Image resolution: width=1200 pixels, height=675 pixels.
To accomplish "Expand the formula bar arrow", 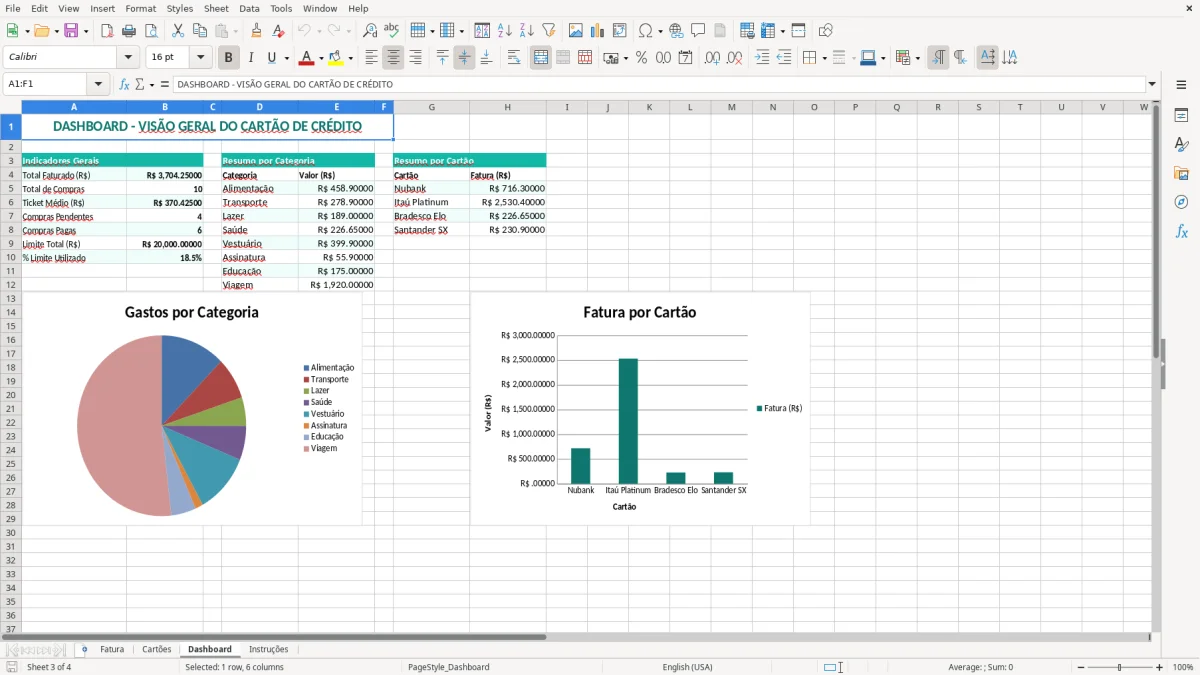I will tap(1152, 84).
